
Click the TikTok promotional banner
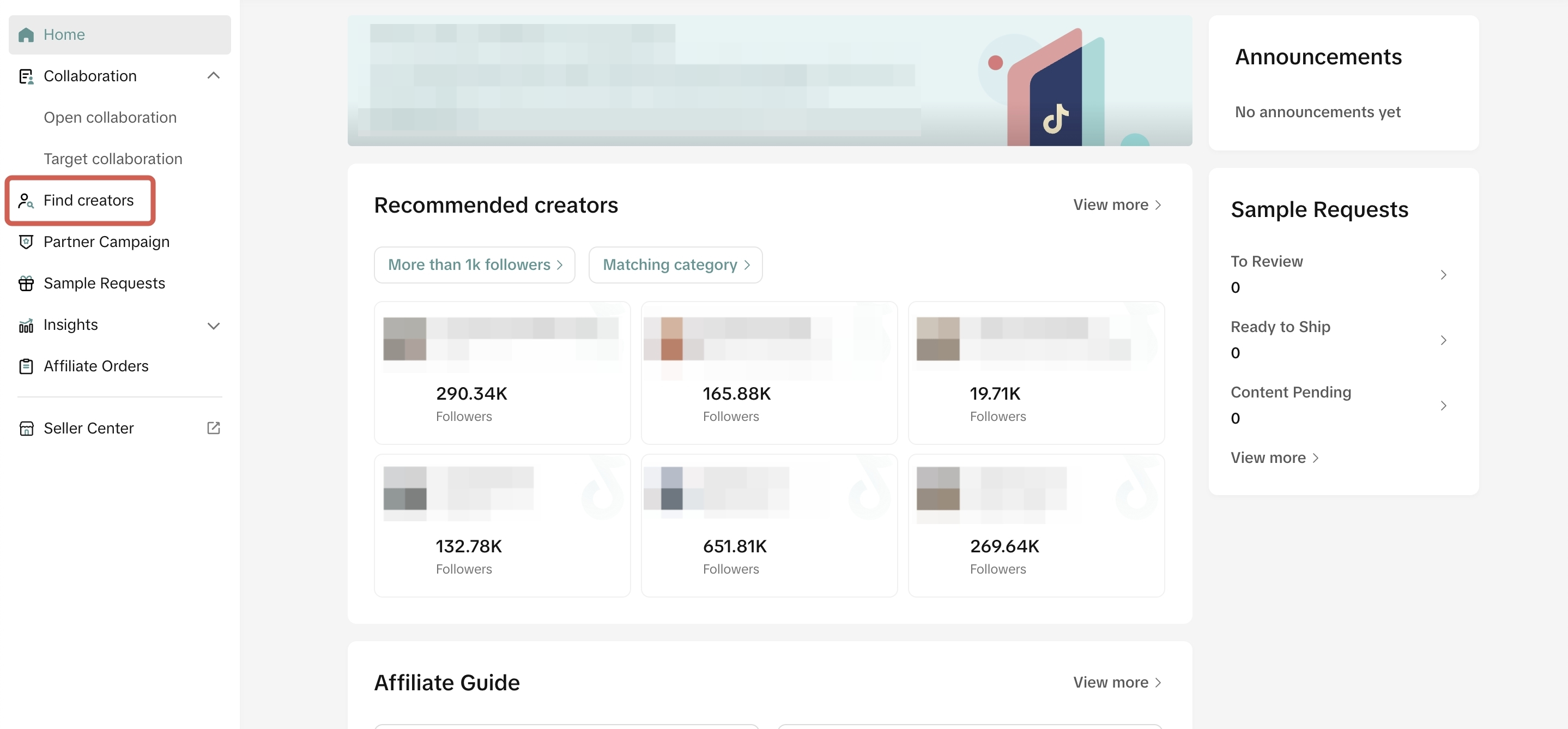point(769,80)
